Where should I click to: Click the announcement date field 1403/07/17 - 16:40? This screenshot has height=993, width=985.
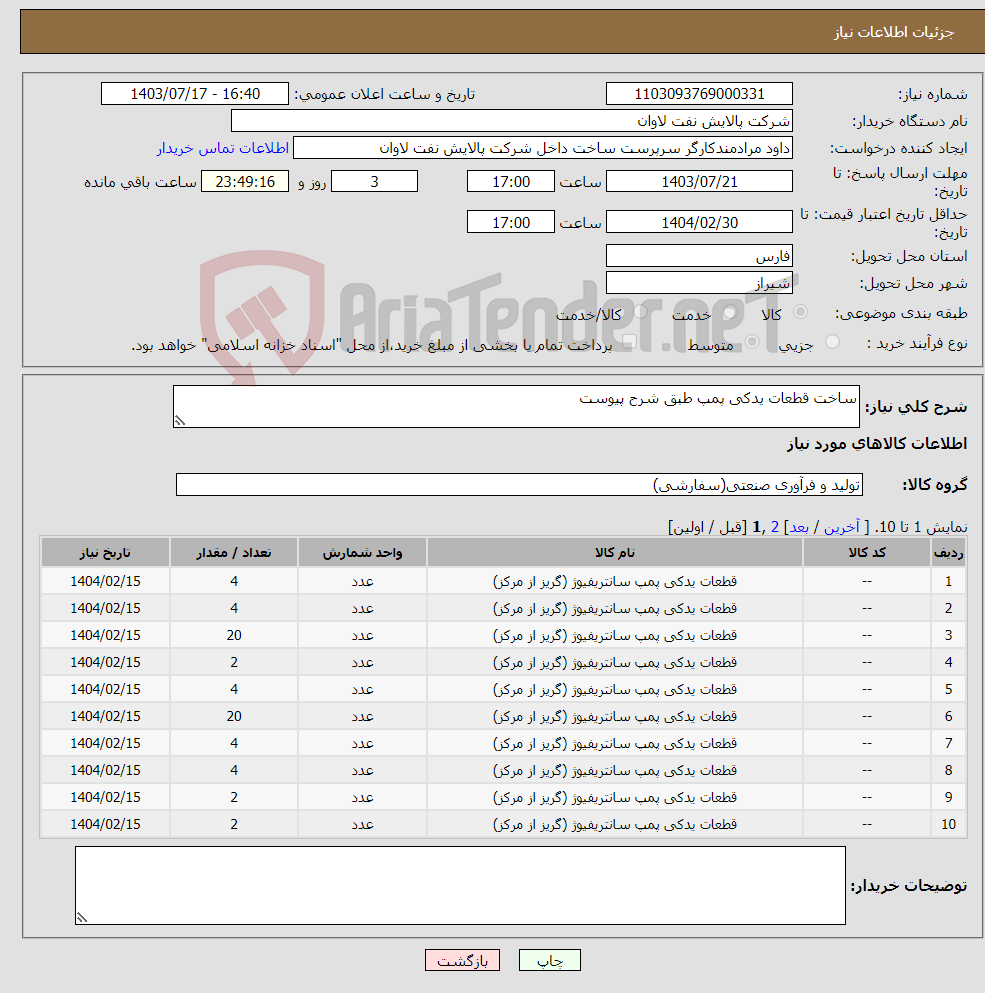pyautogui.click(x=194, y=94)
